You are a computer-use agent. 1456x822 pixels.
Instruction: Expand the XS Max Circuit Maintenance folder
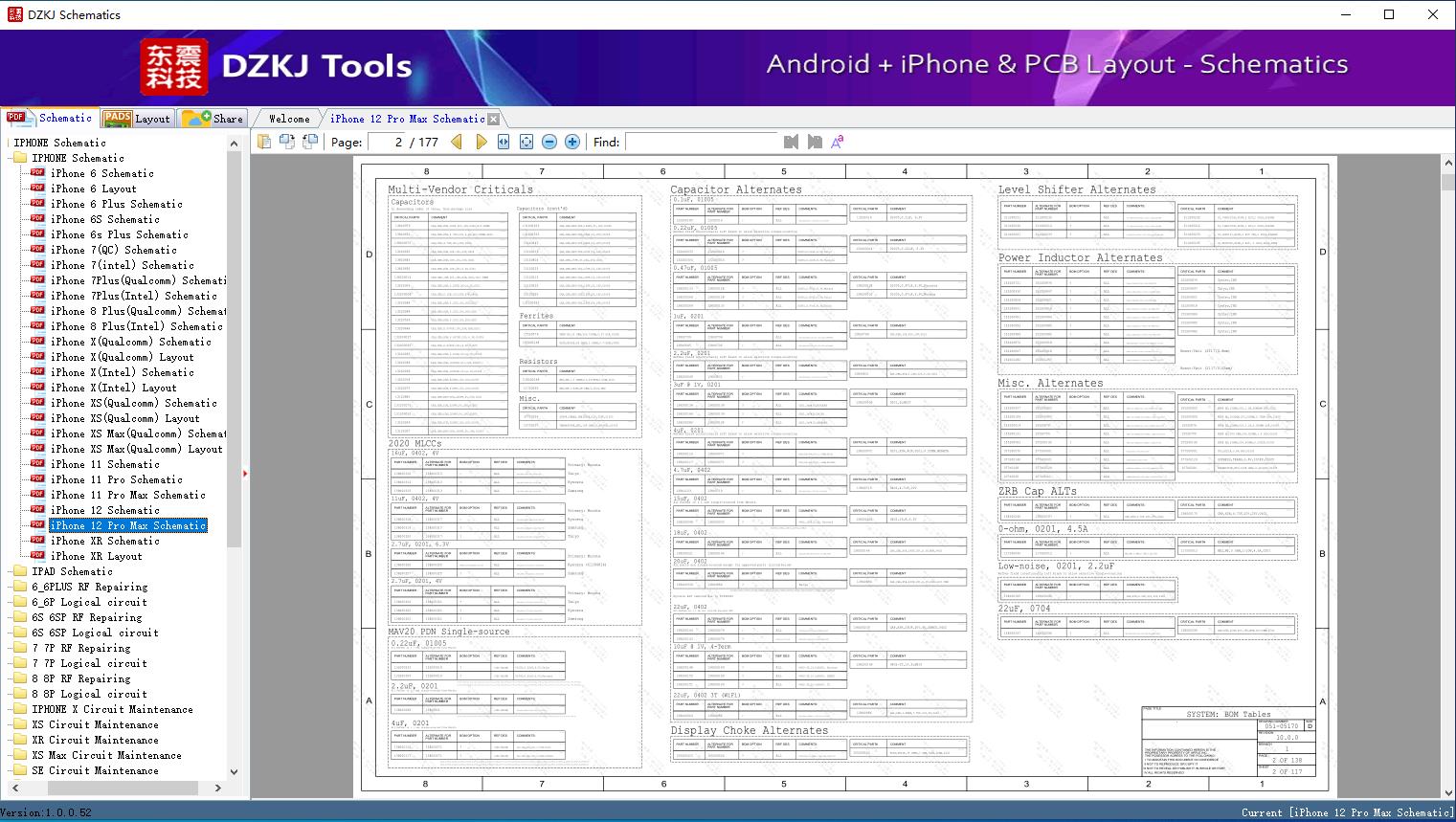(x=19, y=755)
